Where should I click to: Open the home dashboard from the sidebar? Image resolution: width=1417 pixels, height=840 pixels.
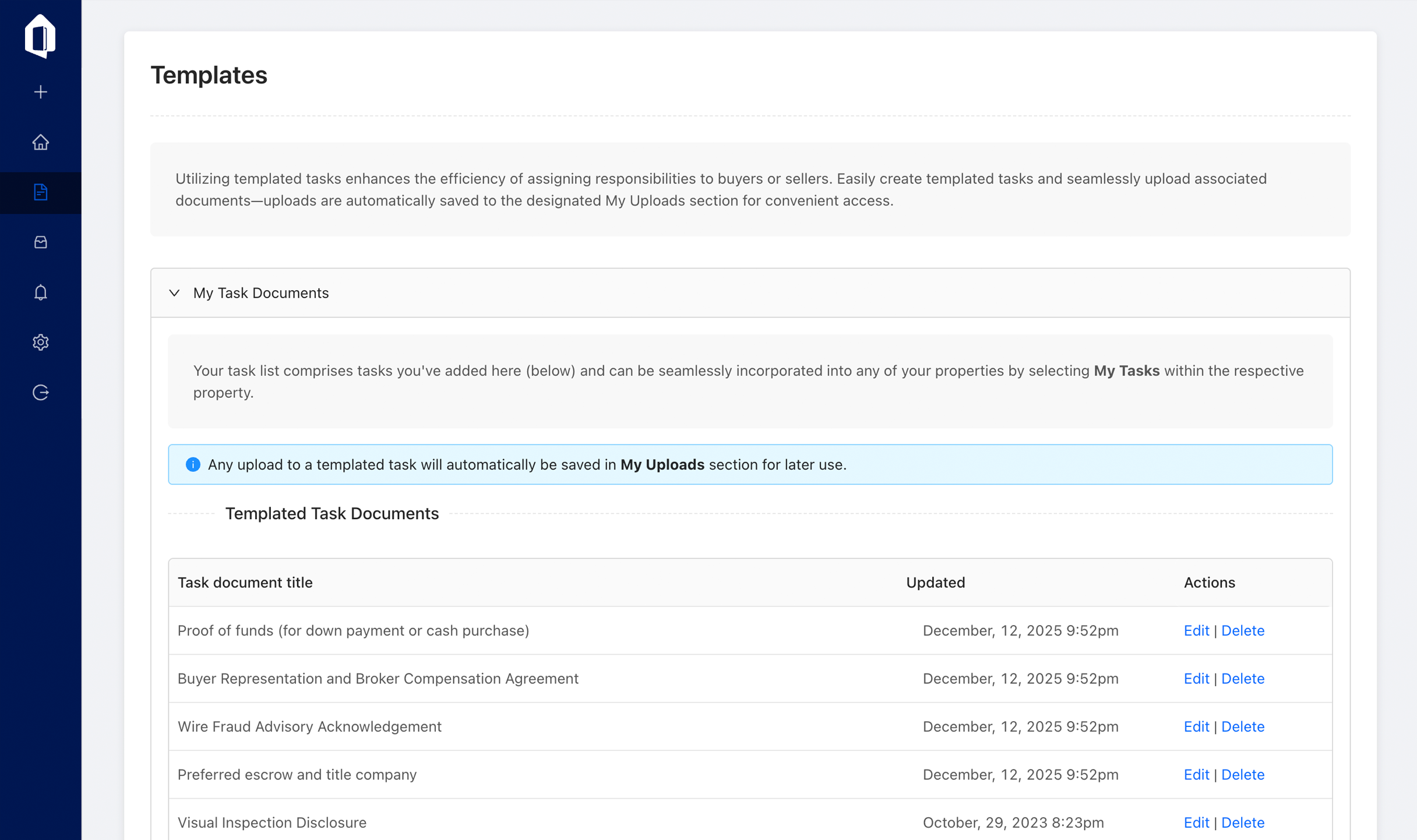pos(40,142)
